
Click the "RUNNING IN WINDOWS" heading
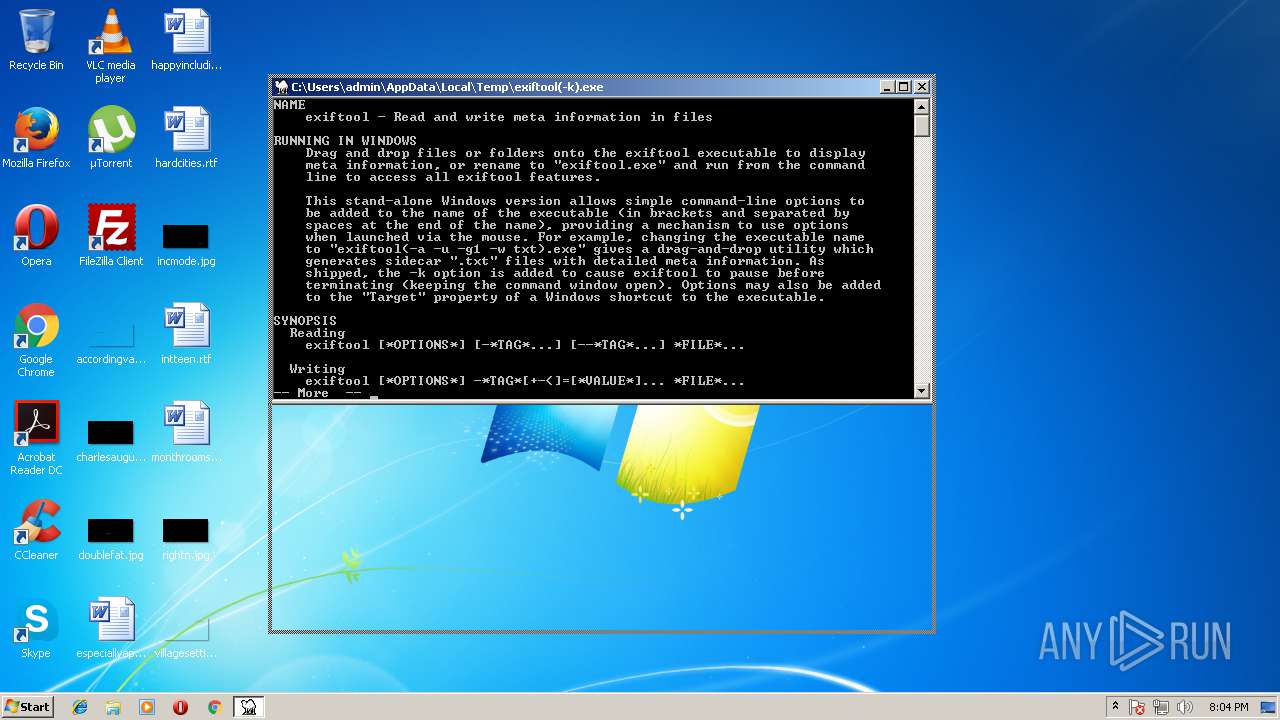pyautogui.click(x=345, y=141)
